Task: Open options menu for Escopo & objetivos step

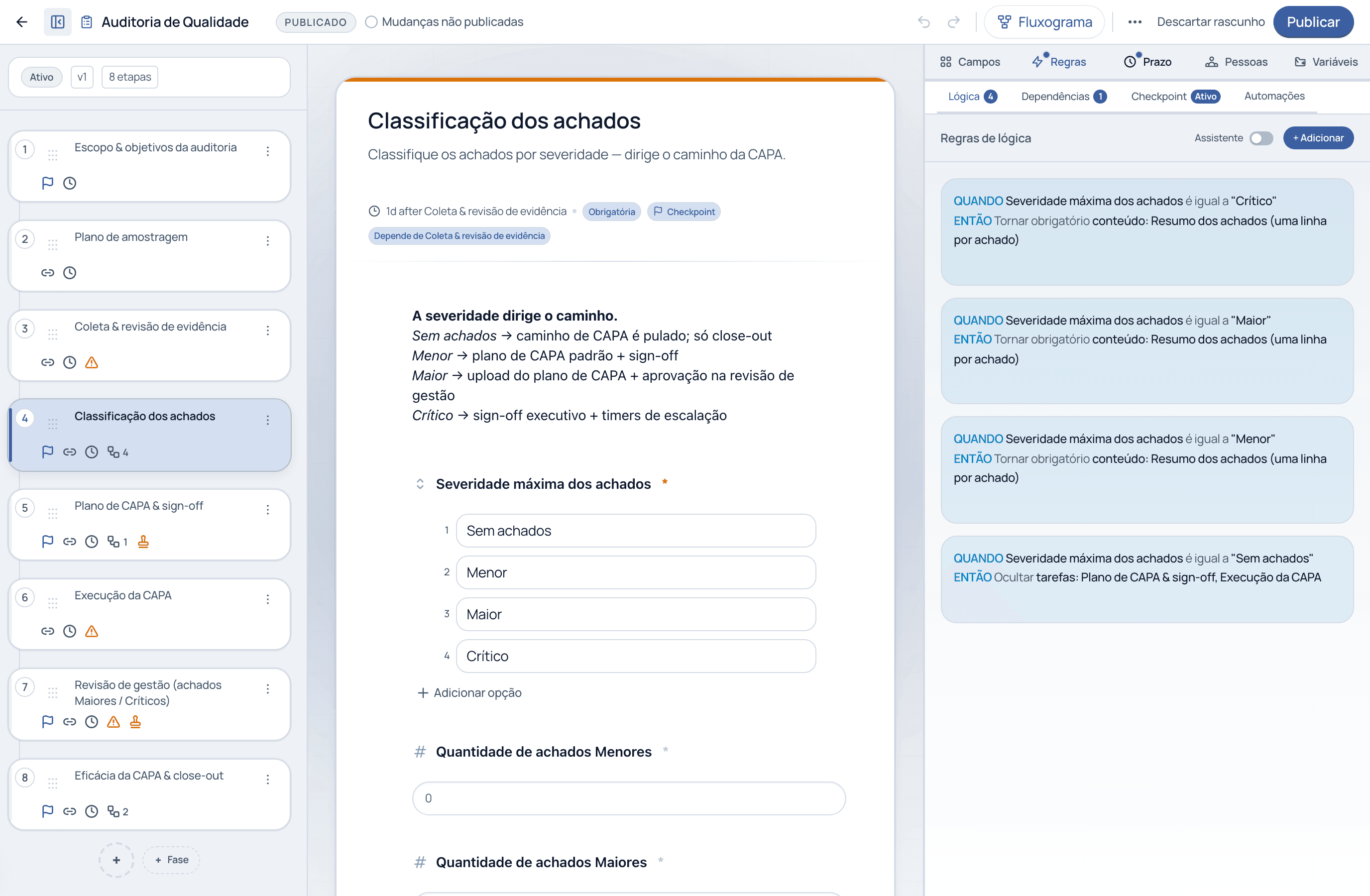Action: click(268, 151)
